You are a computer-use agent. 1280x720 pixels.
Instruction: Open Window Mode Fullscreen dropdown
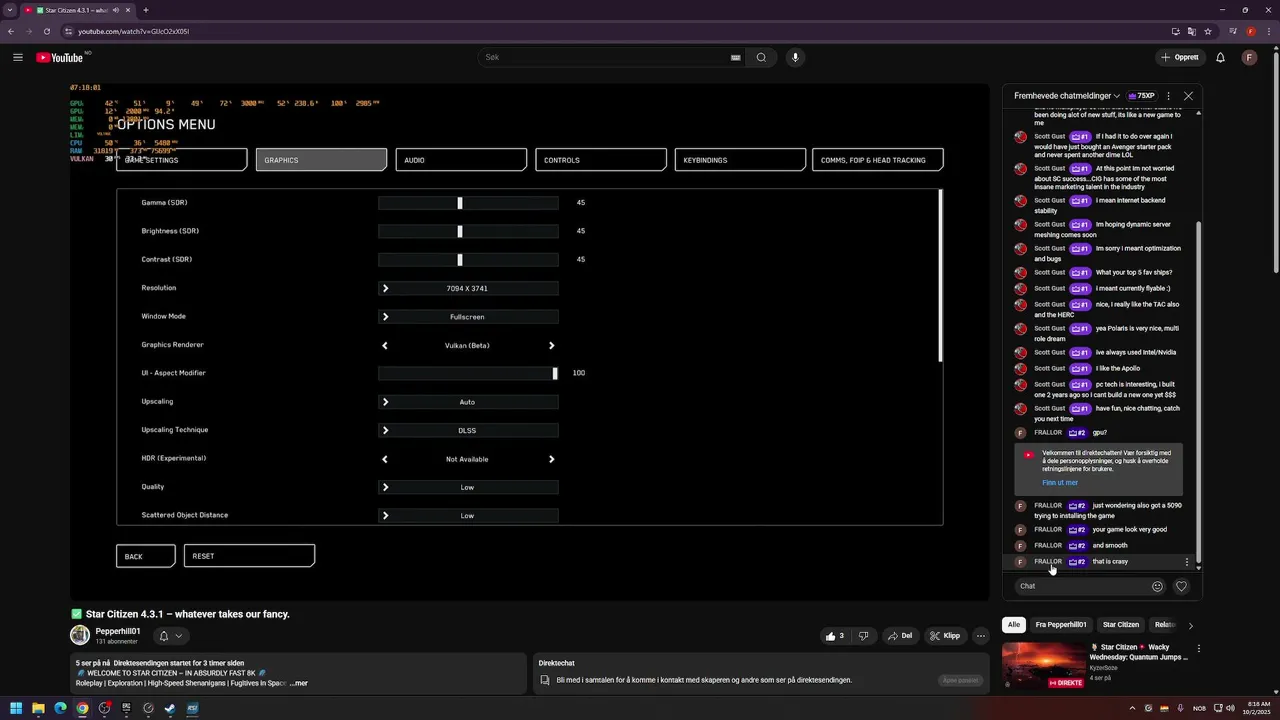click(x=468, y=317)
